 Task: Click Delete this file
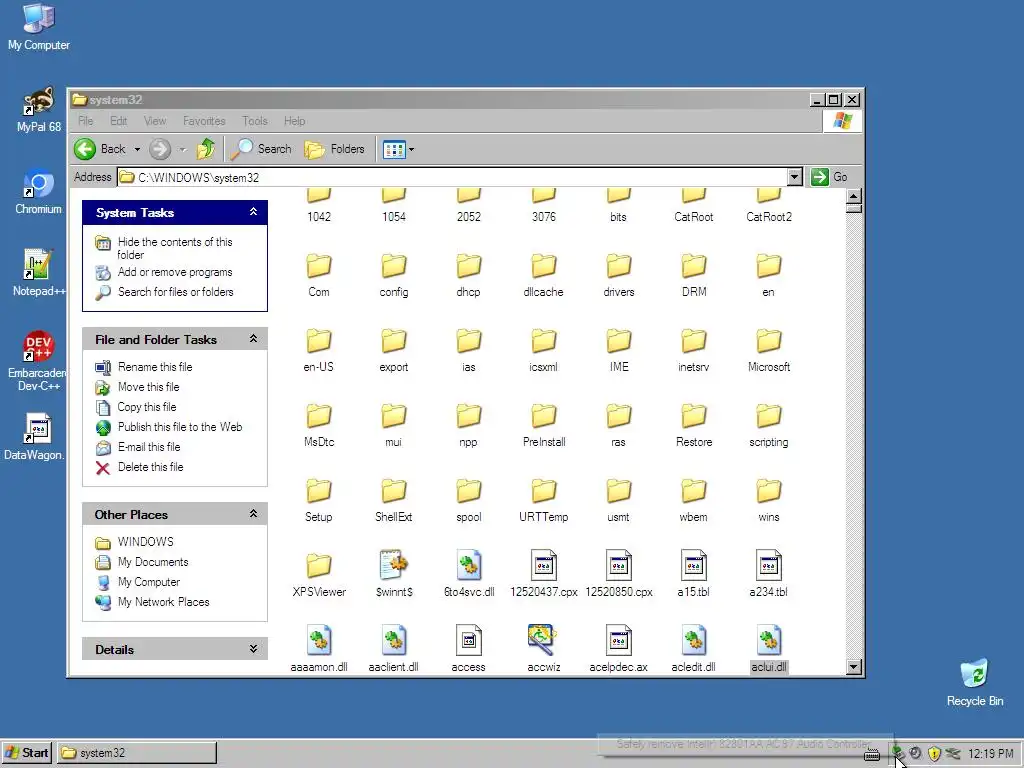pyautogui.click(x=150, y=467)
